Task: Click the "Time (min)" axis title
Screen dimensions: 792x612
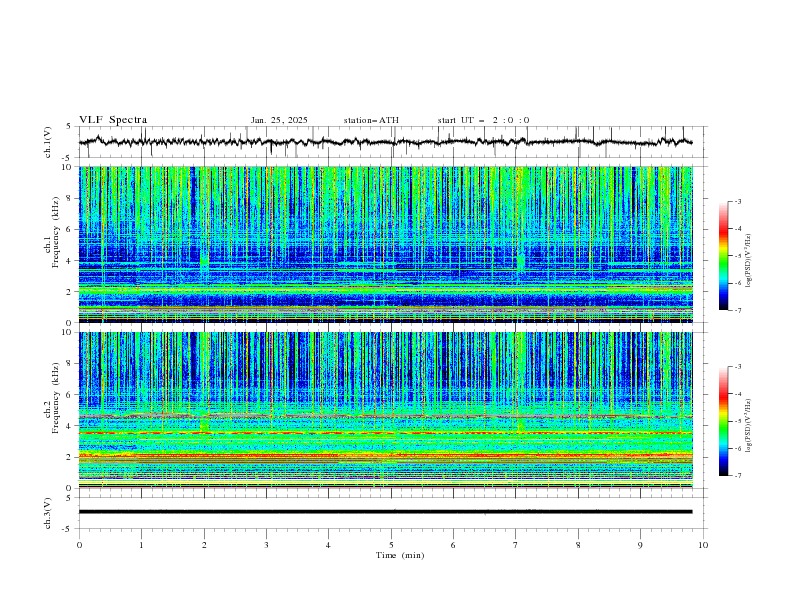Action: (400, 555)
